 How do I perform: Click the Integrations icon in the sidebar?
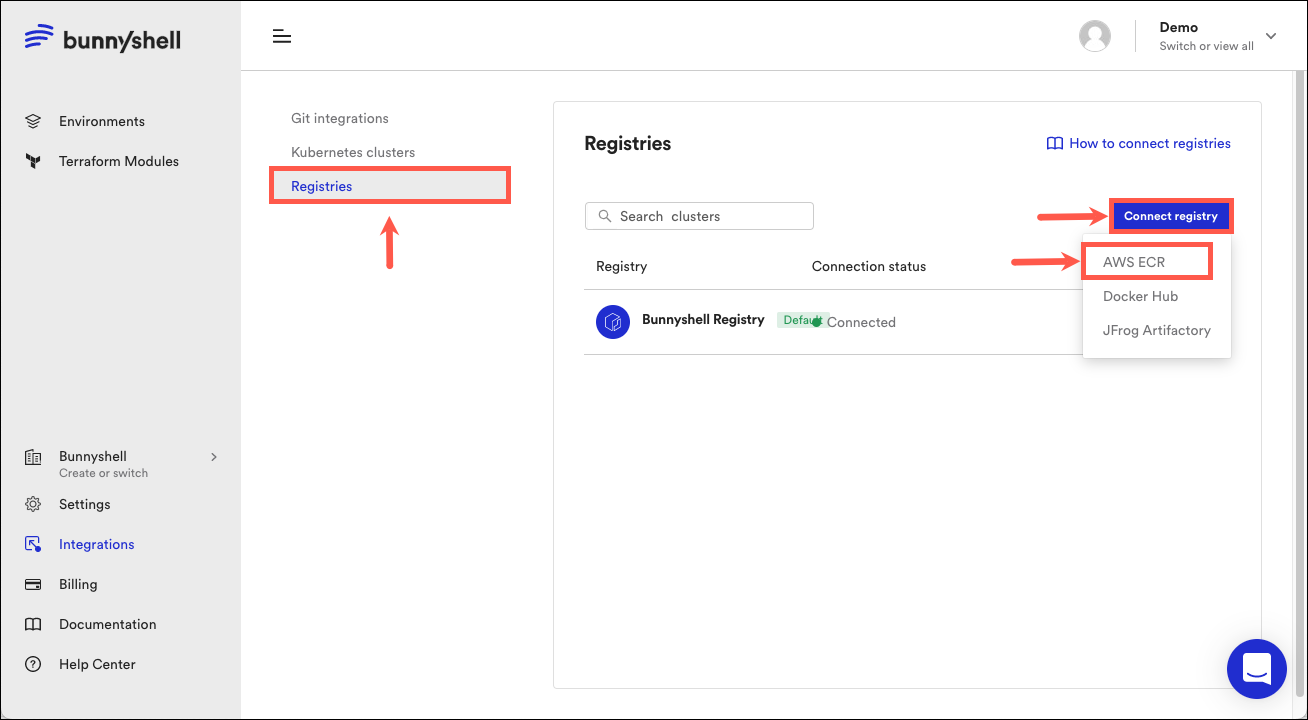pyautogui.click(x=33, y=544)
